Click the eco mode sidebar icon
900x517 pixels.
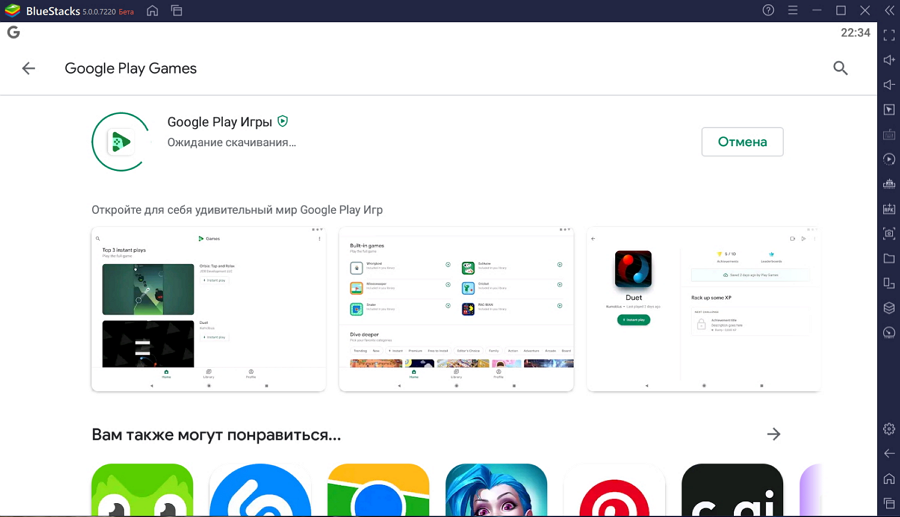[x=889, y=333]
